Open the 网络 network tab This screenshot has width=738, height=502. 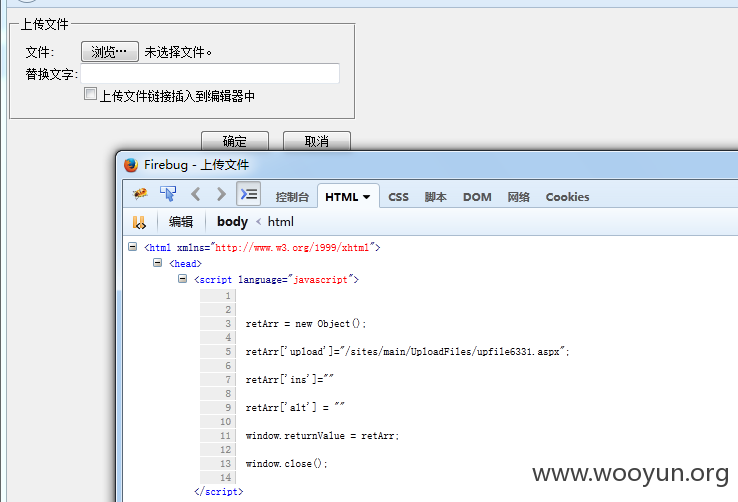(x=518, y=197)
